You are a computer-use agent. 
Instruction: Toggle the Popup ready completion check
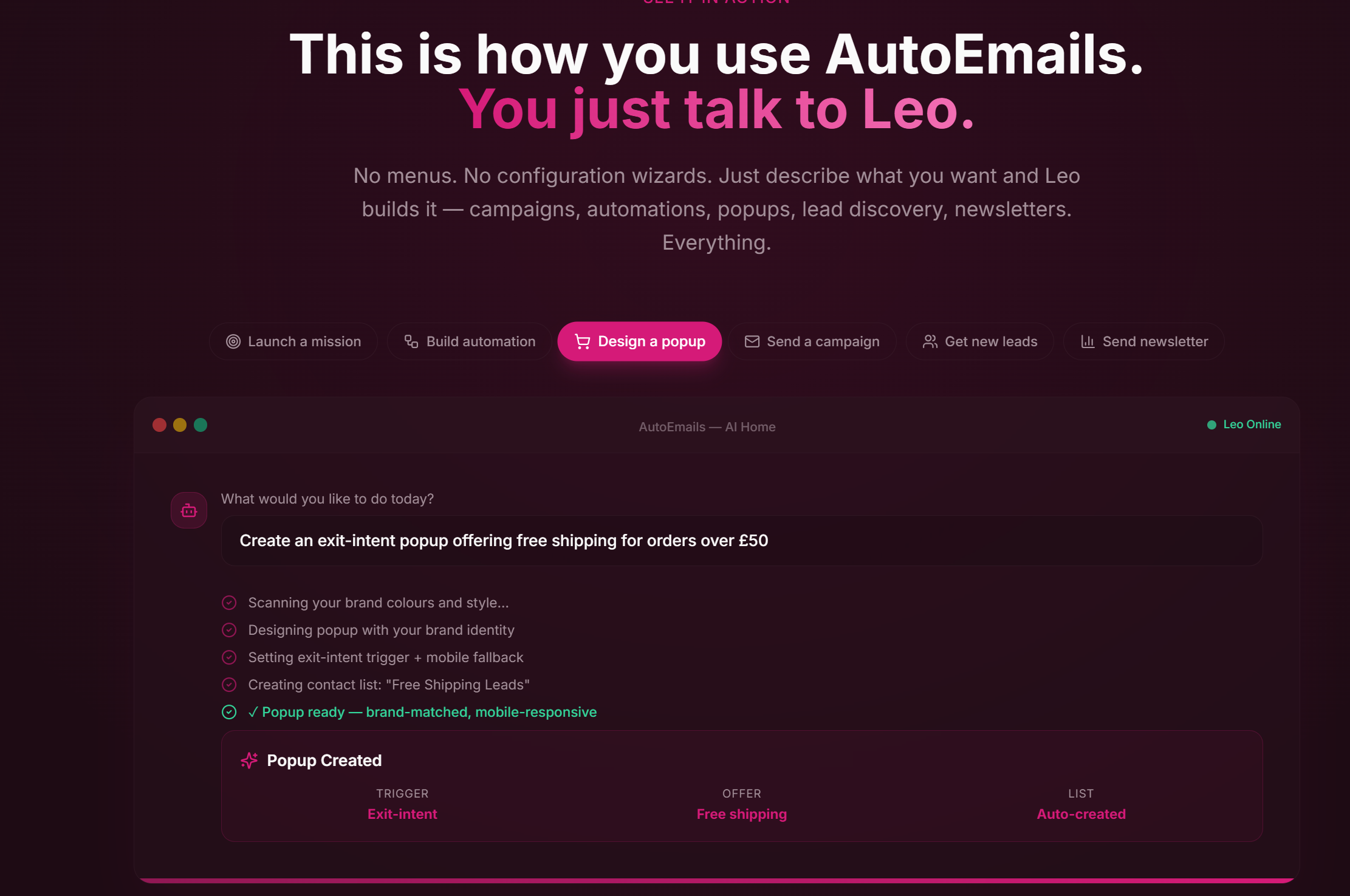pos(229,712)
